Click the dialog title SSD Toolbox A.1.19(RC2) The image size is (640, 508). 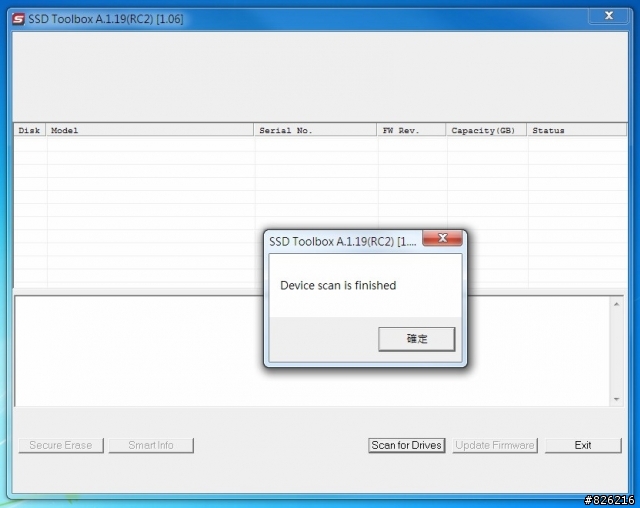pos(342,242)
